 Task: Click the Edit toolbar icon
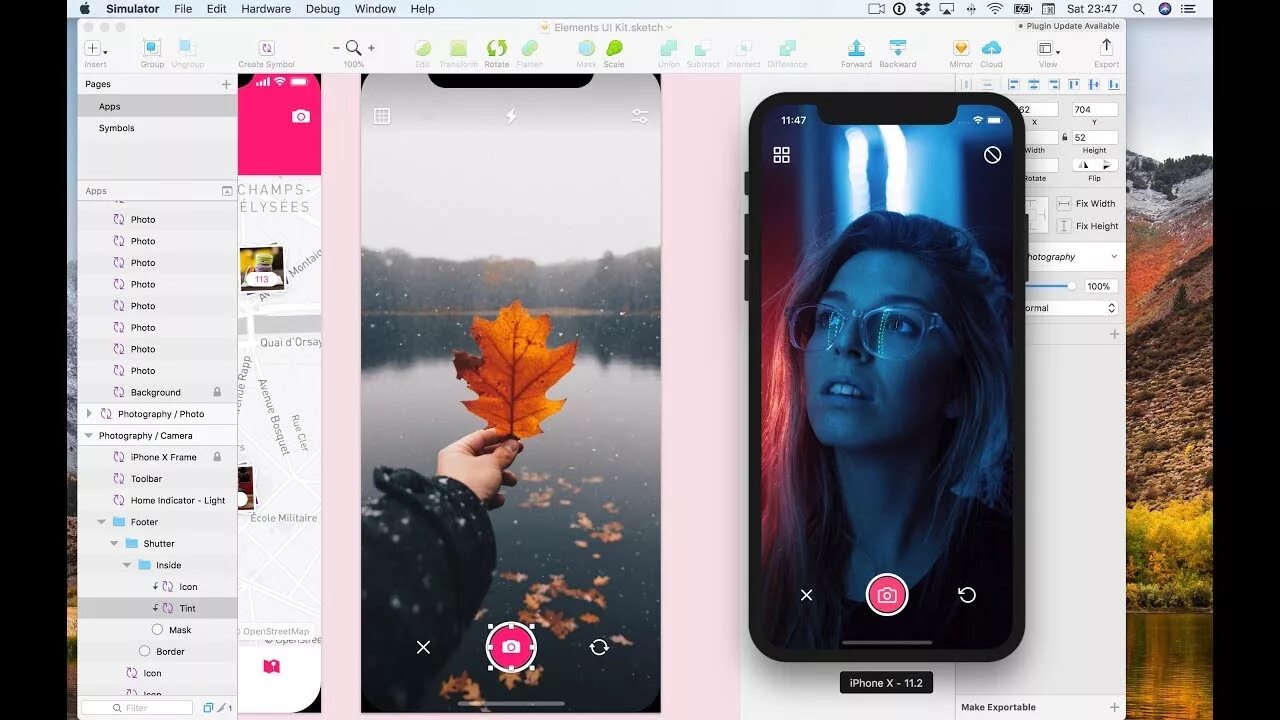(423, 48)
